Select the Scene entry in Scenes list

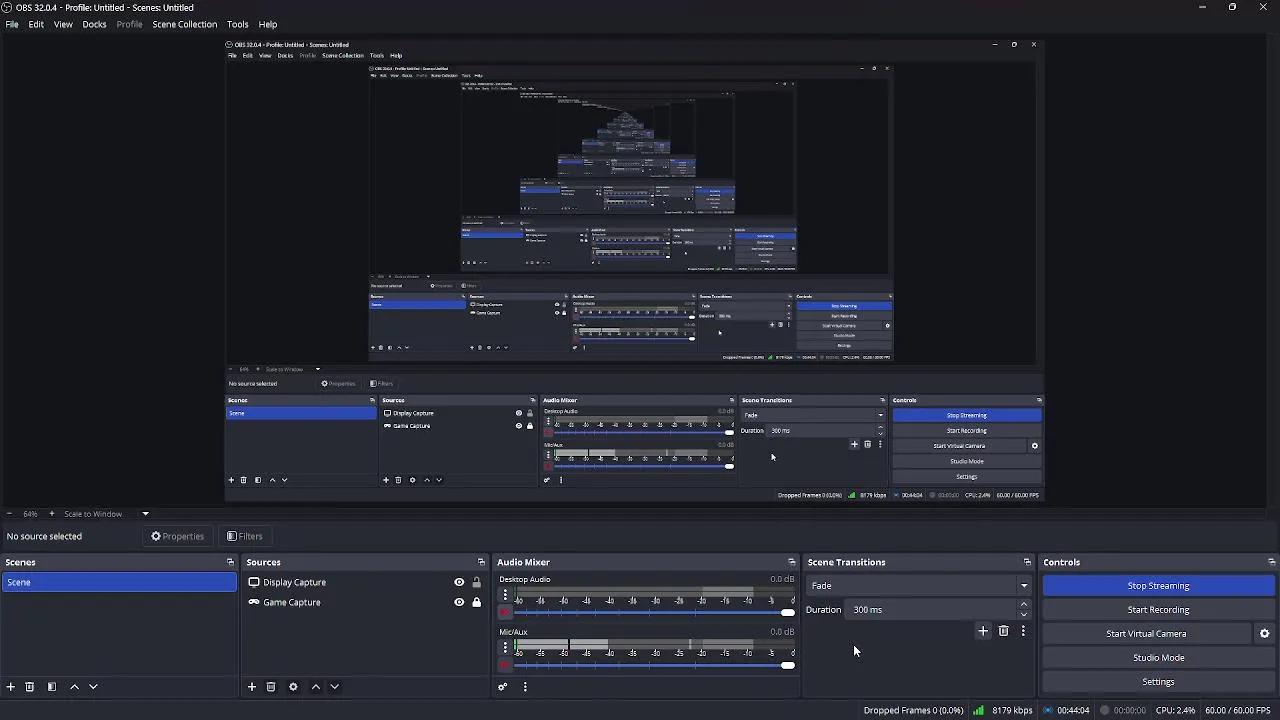point(119,582)
